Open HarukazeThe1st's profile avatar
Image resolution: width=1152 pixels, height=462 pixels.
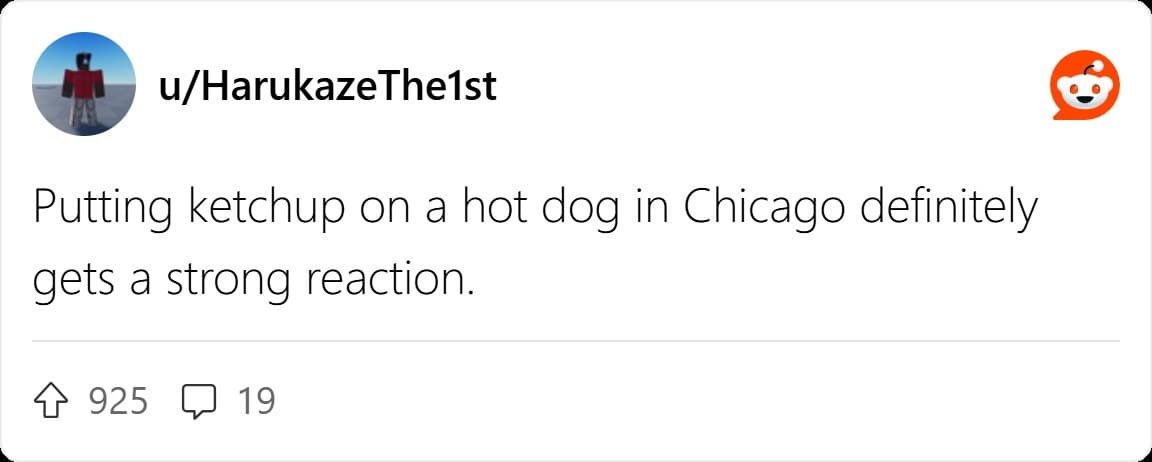(84, 84)
